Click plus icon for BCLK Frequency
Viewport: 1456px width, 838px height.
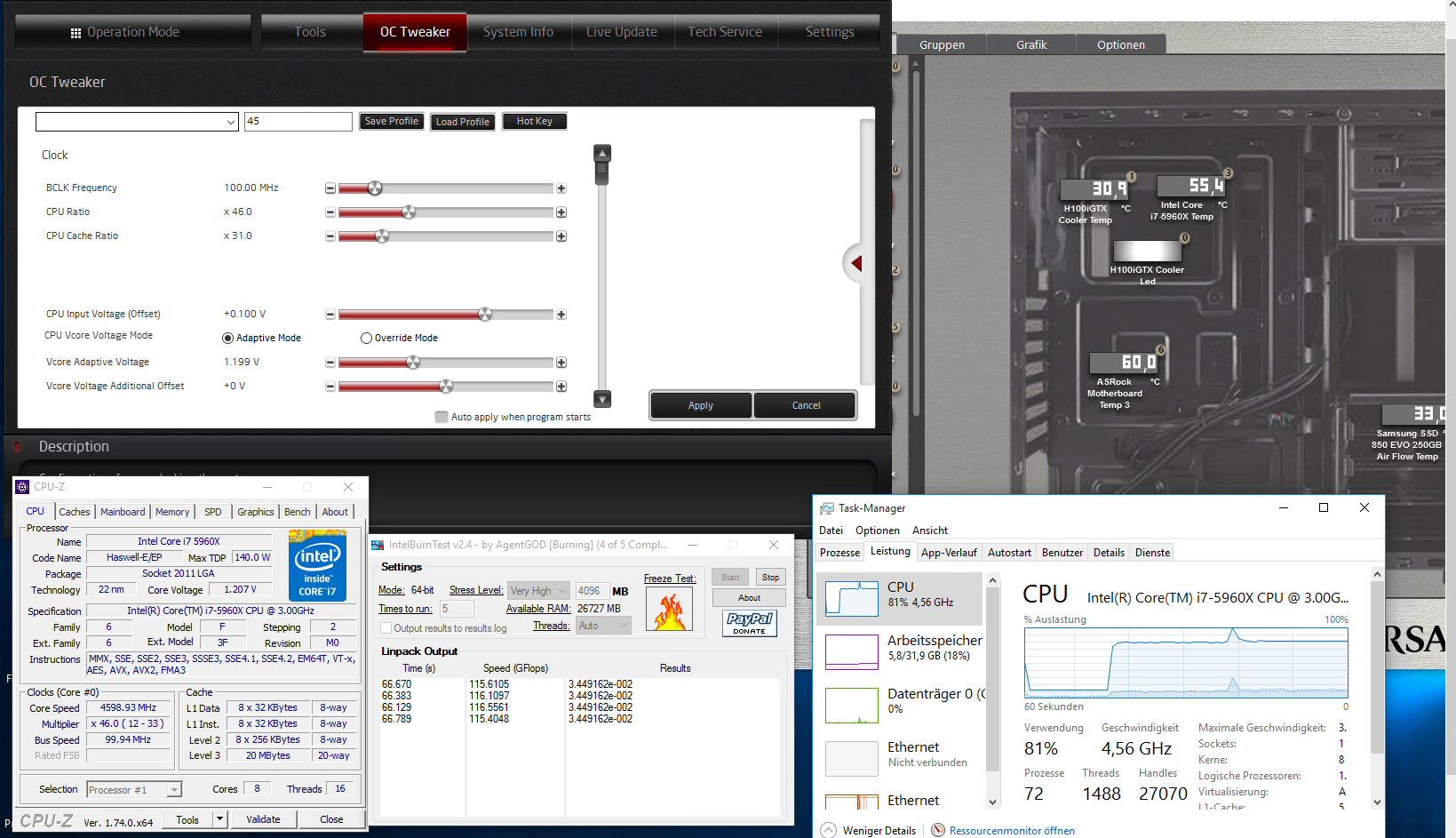(561, 188)
